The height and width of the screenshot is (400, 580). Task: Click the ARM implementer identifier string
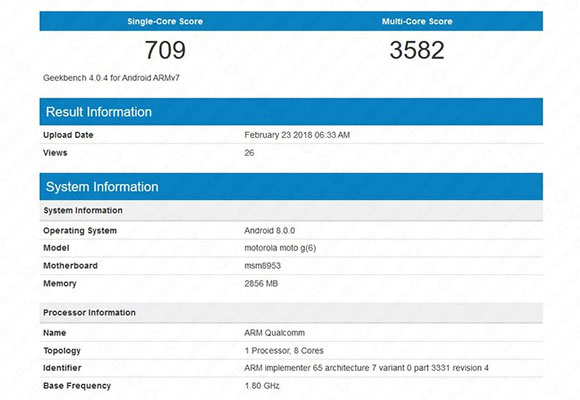(x=366, y=368)
